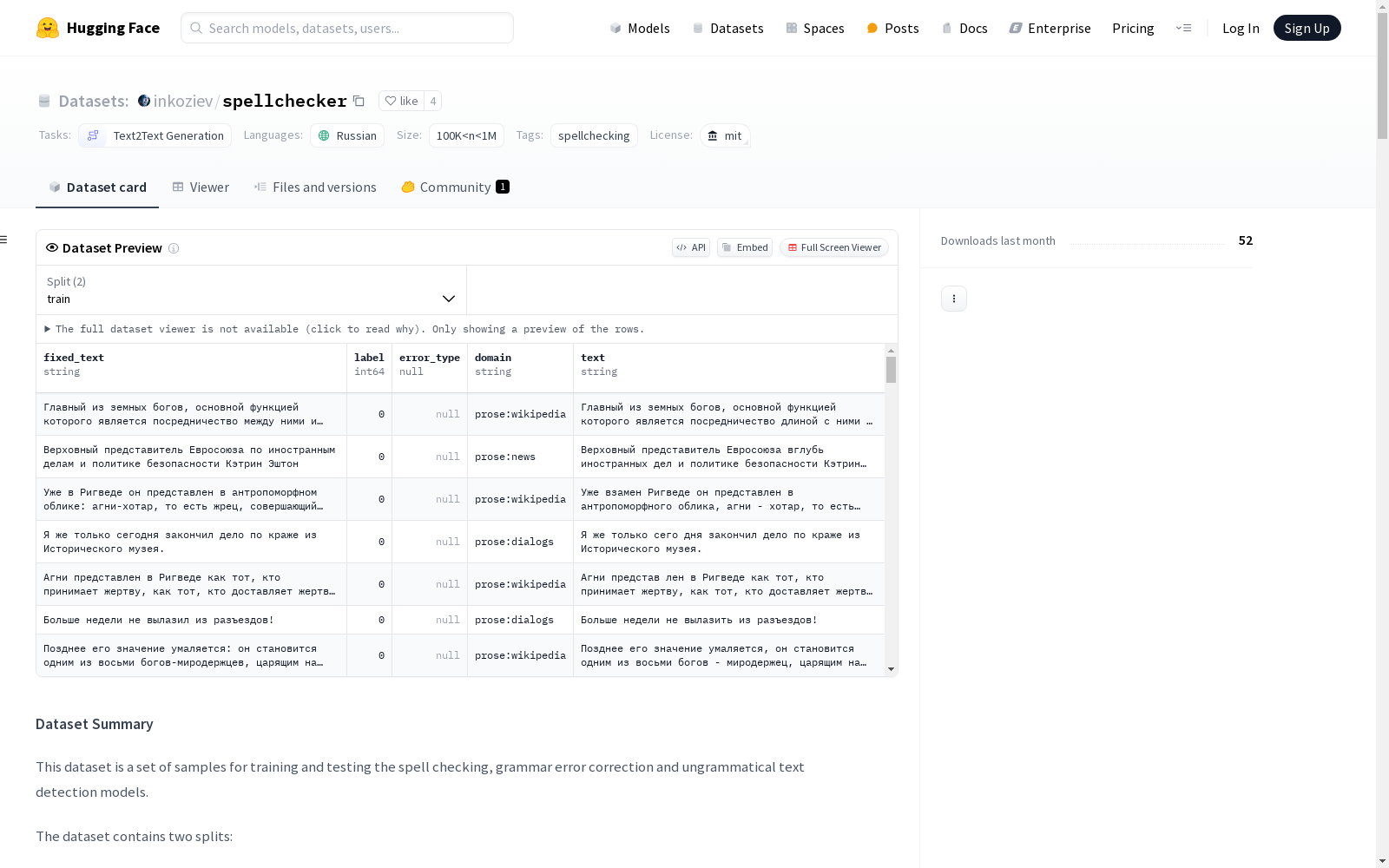This screenshot has height=868, width=1389.
Task: Click the fixed_text column header
Action: 191,368
